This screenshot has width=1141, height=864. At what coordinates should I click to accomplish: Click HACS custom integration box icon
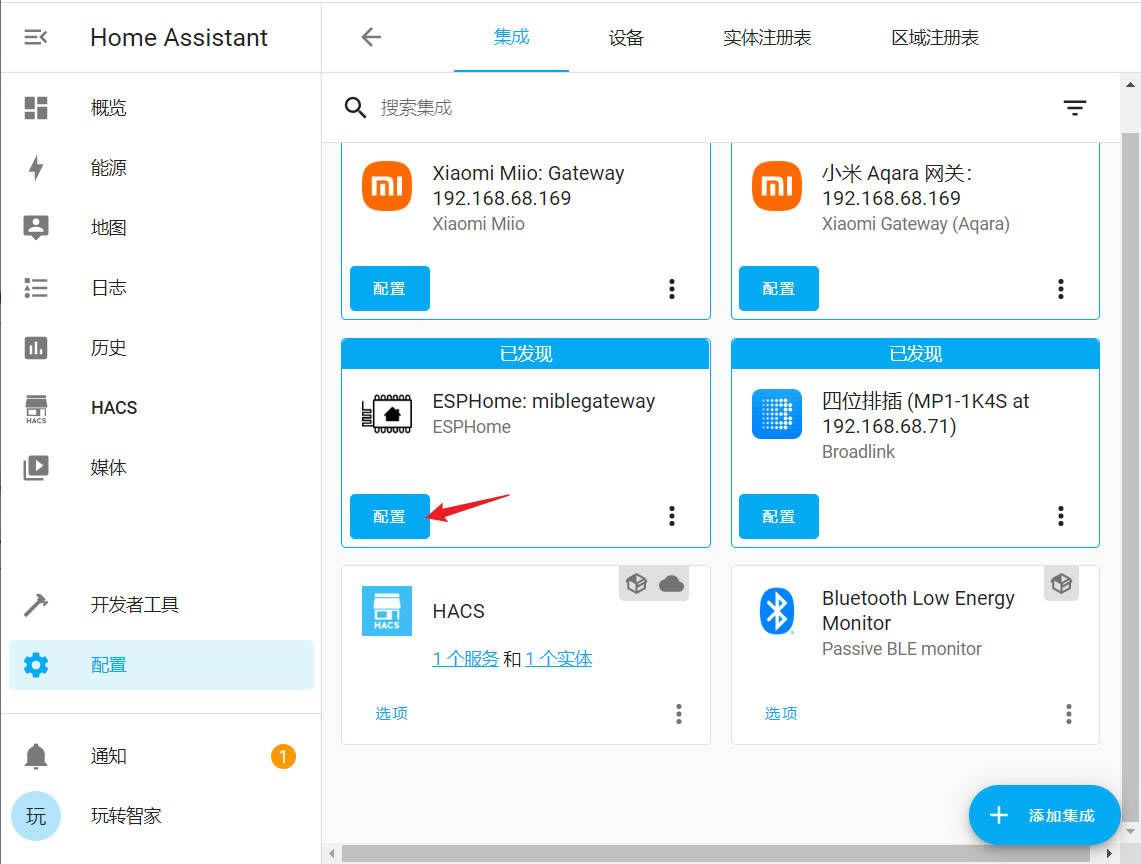[x=637, y=584]
